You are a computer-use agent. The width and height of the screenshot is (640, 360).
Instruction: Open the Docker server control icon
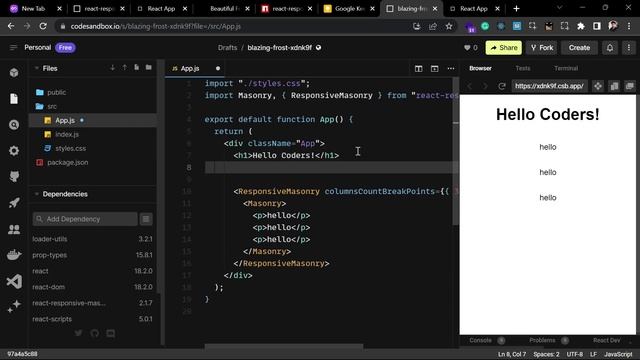(x=14, y=255)
